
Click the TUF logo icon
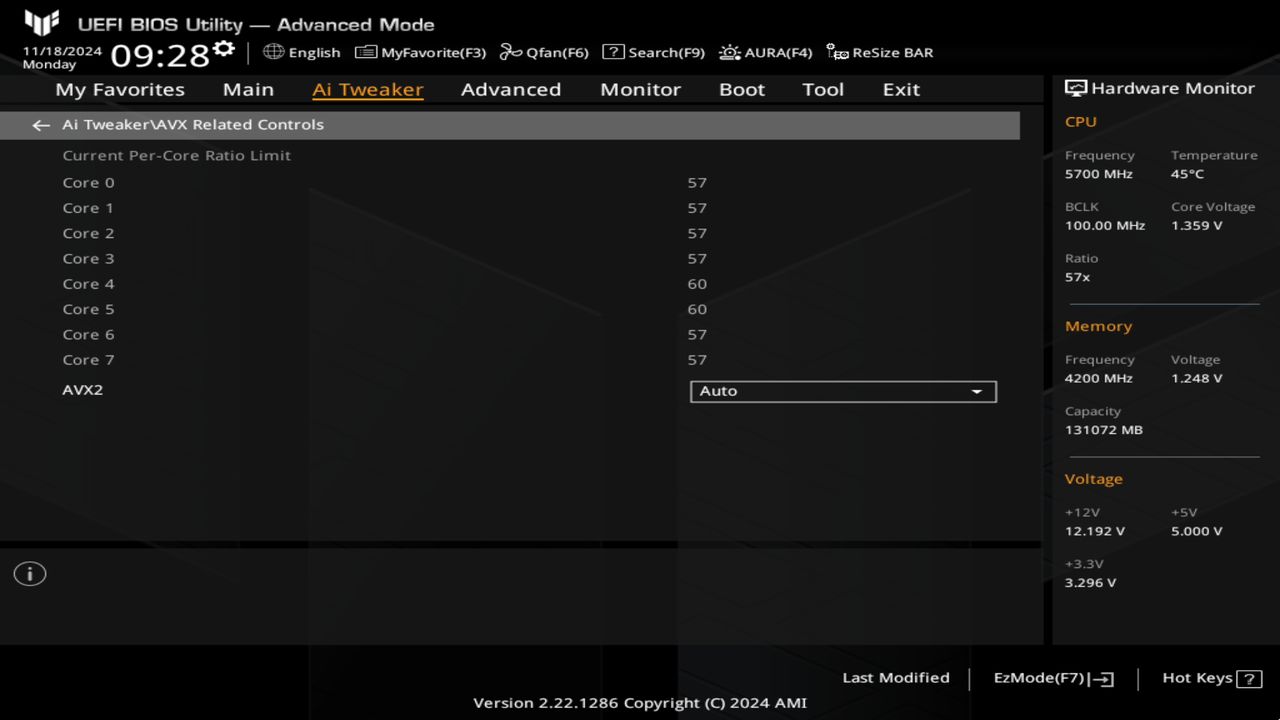coord(41,23)
